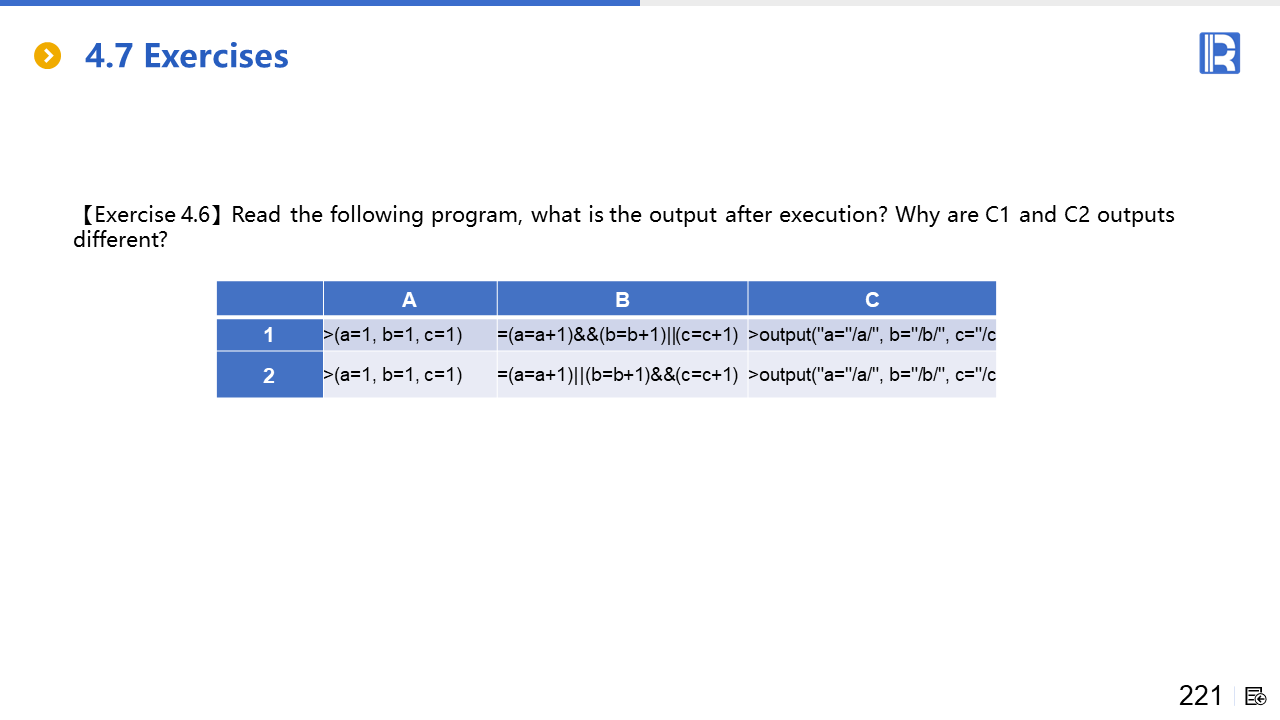The height and width of the screenshot is (720, 1280).
Task: Select row header 2 in the table
Action: click(269, 375)
